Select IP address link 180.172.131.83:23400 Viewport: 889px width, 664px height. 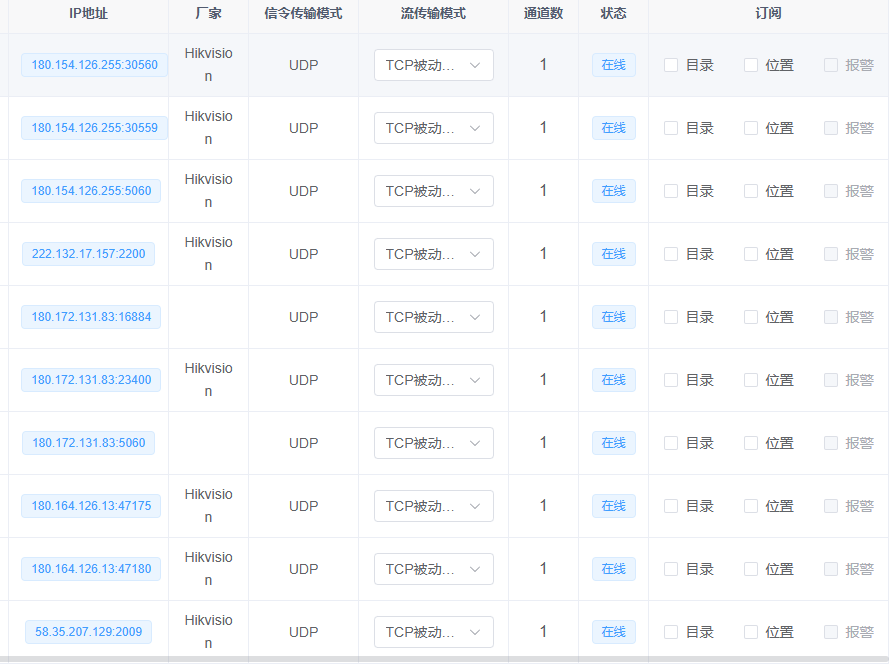pos(88,380)
